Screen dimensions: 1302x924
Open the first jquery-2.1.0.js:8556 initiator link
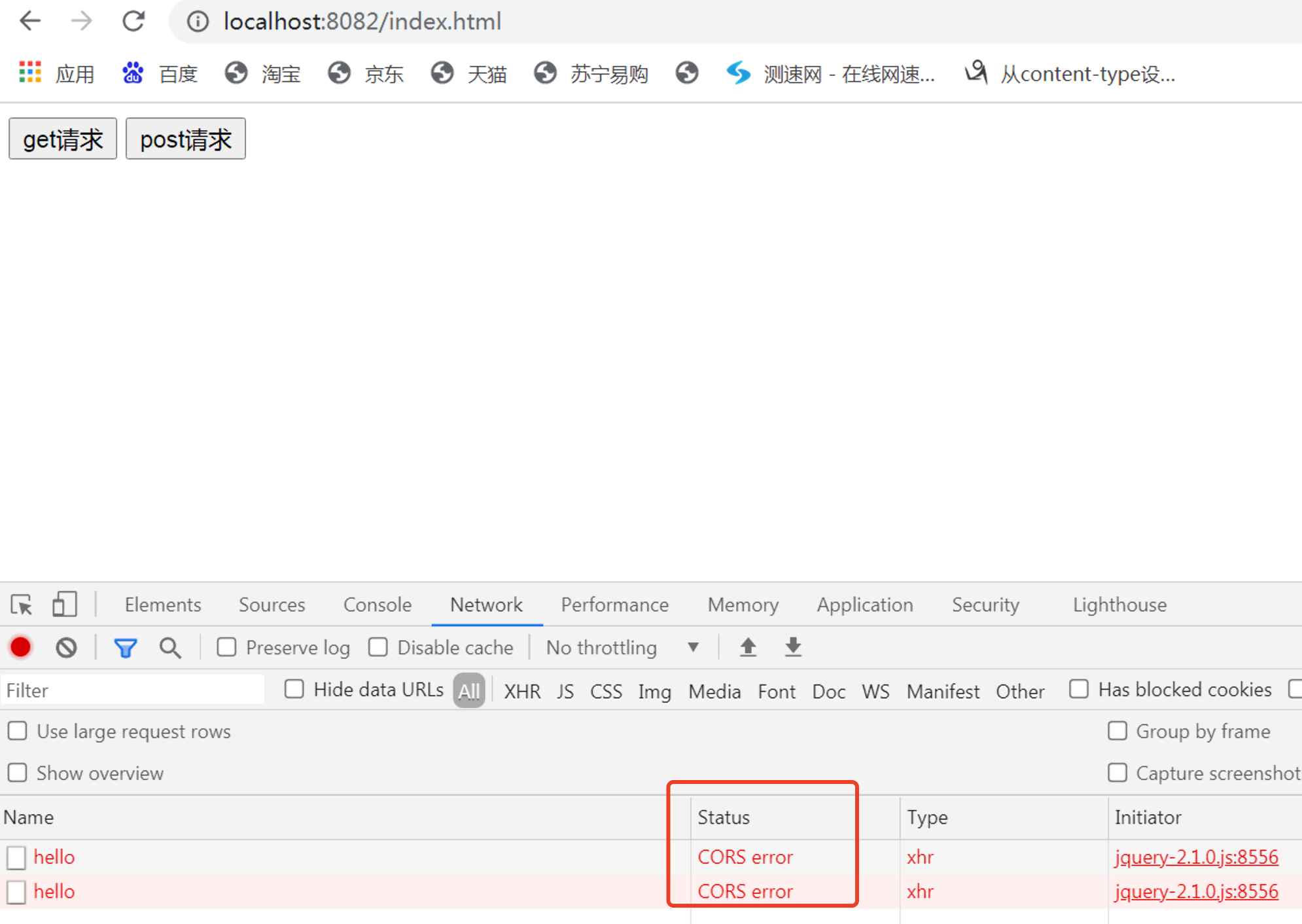tap(1196, 857)
